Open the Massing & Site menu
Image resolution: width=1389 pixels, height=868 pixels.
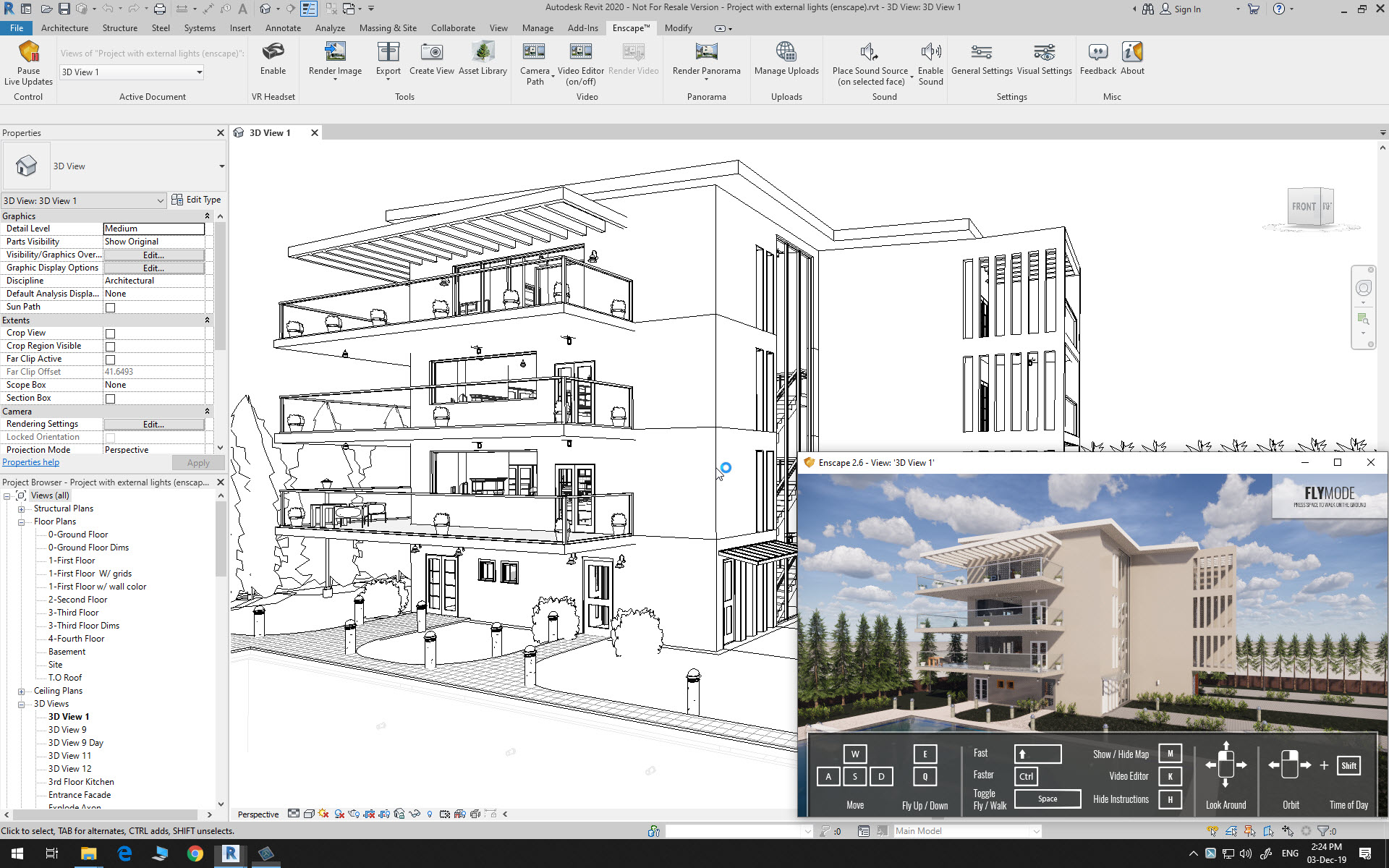point(388,27)
